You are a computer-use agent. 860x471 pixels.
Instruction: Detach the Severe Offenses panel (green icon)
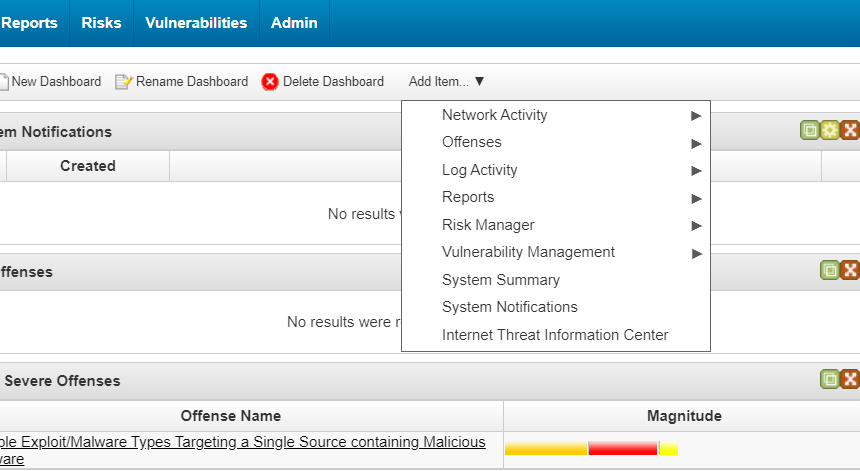coord(830,379)
